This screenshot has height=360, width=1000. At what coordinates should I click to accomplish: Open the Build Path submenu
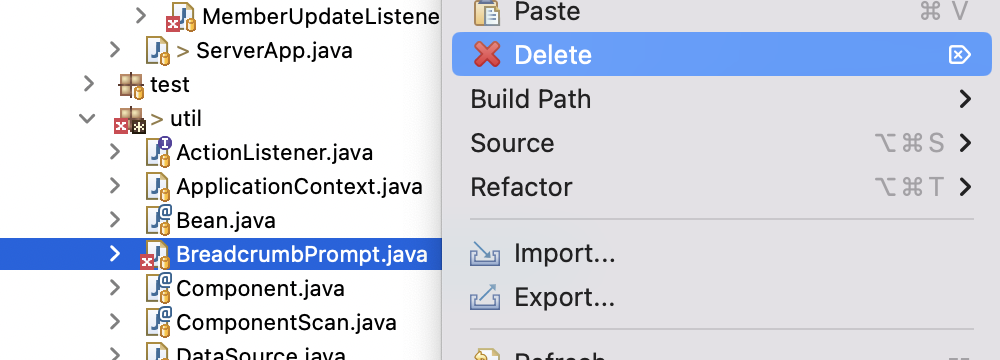[721, 99]
